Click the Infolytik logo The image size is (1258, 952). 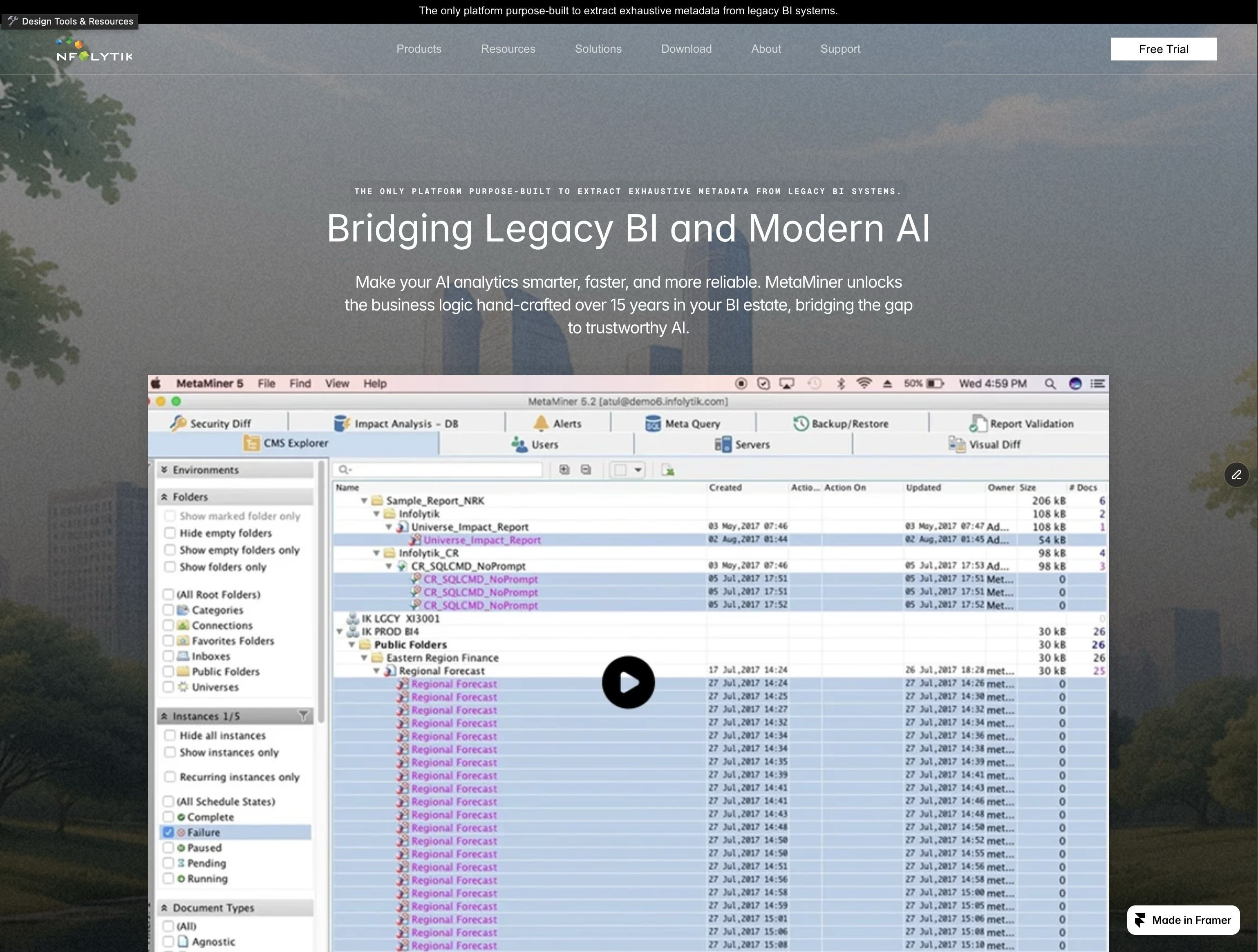[94, 49]
